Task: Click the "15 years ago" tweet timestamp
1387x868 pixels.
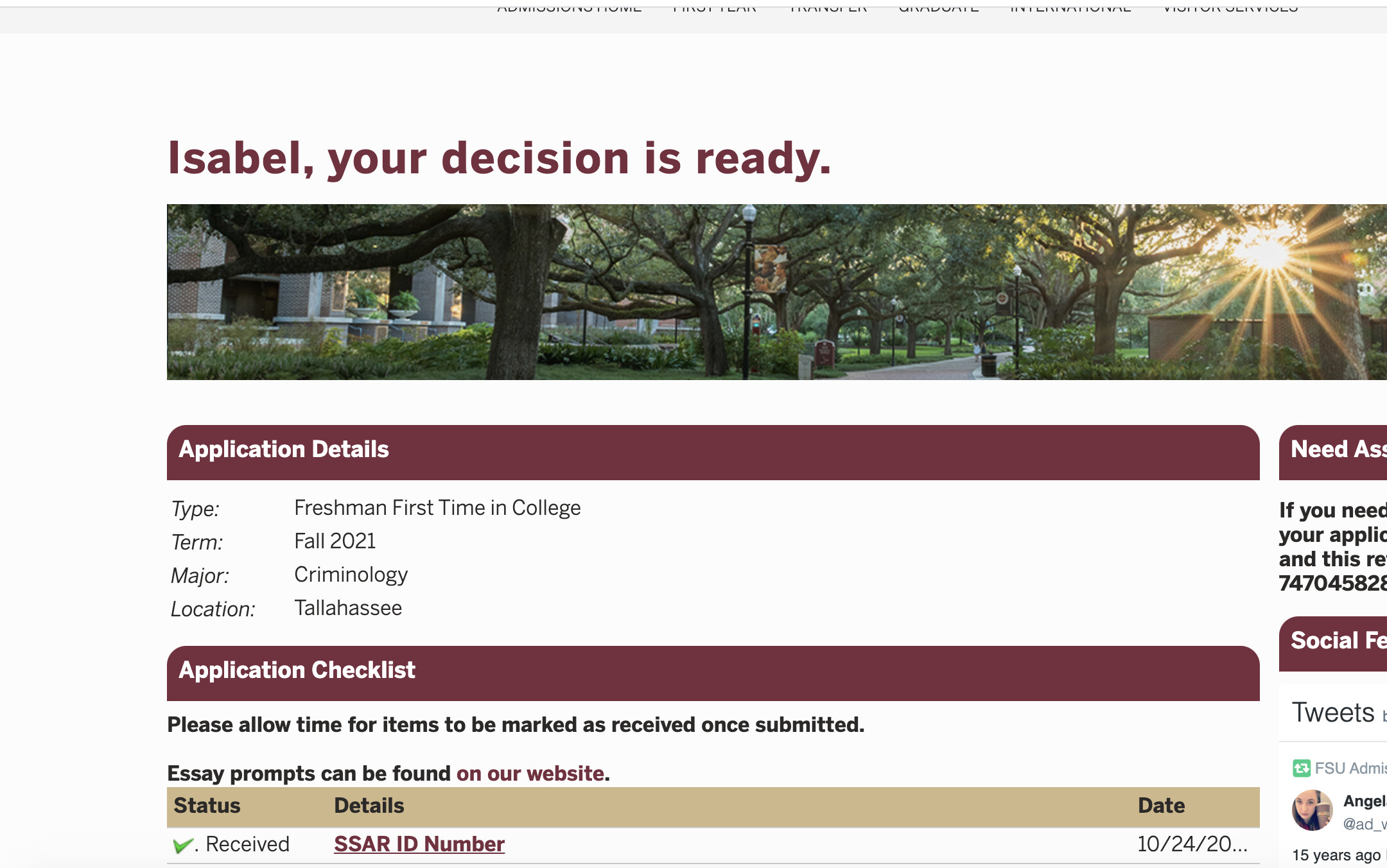Action: point(1336,855)
